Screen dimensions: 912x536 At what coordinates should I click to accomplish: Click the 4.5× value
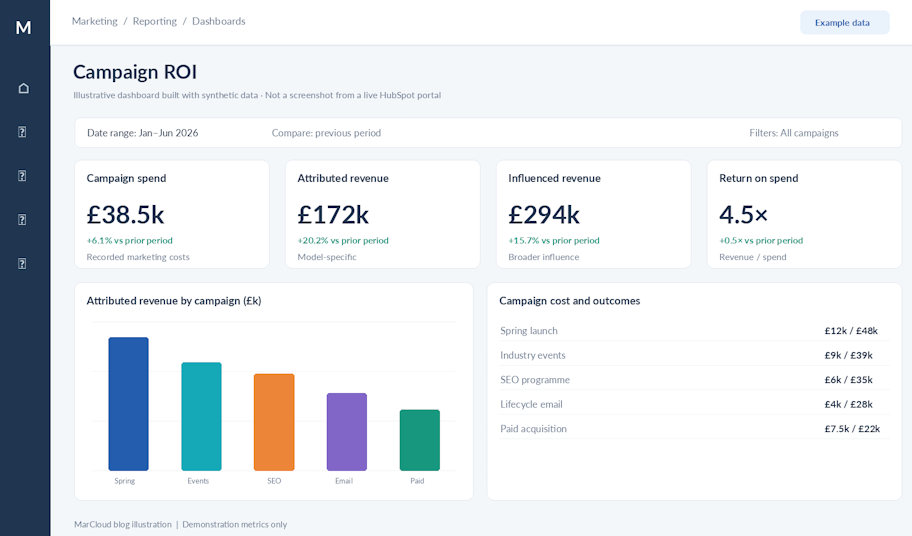tap(743, 215)
